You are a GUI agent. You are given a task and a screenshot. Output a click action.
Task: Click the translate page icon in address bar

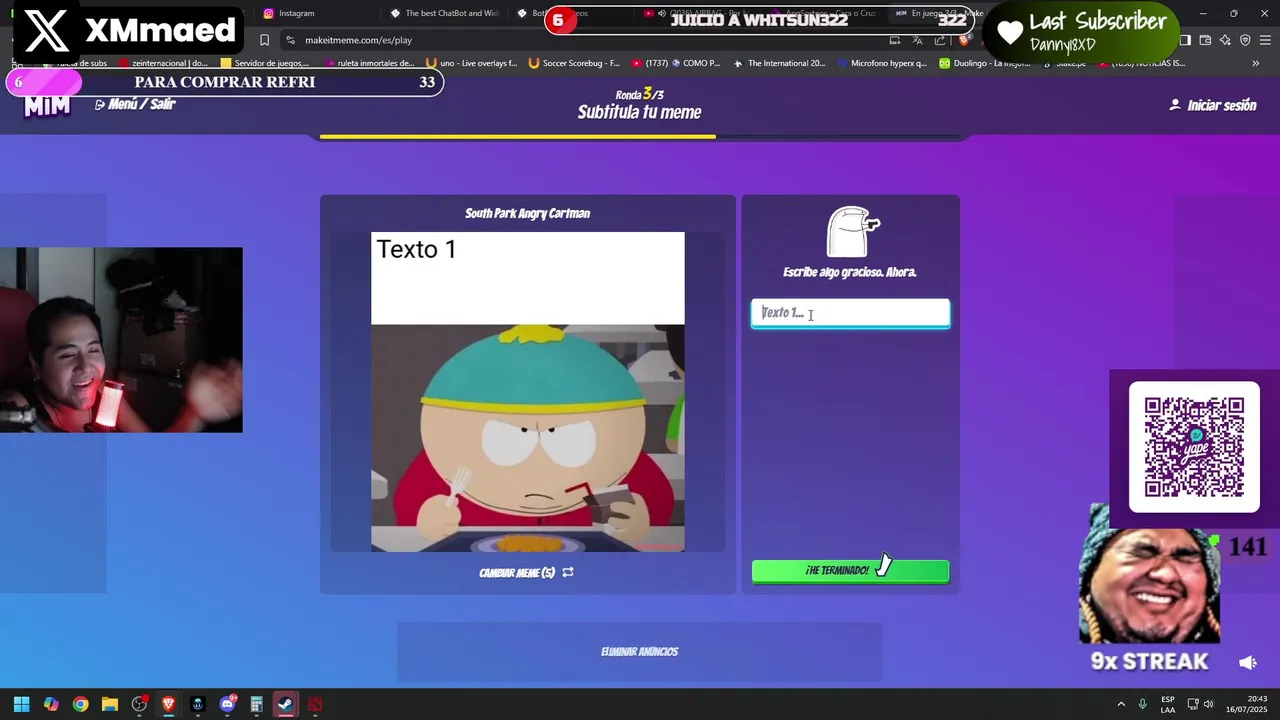coord(917,40)
